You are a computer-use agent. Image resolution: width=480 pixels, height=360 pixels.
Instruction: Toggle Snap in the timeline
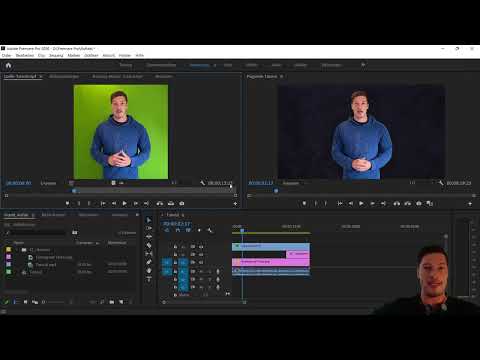tap(178, 230)
